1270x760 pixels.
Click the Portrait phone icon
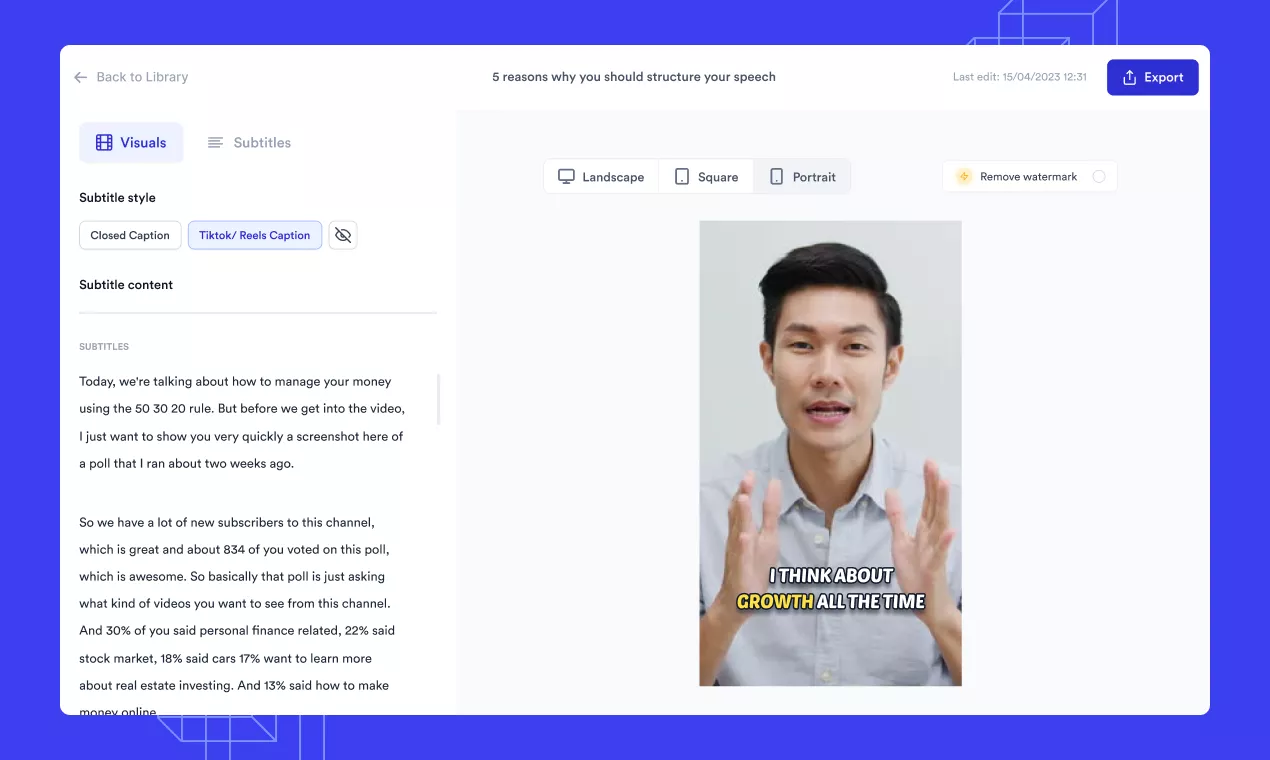[x=776, y=177]
